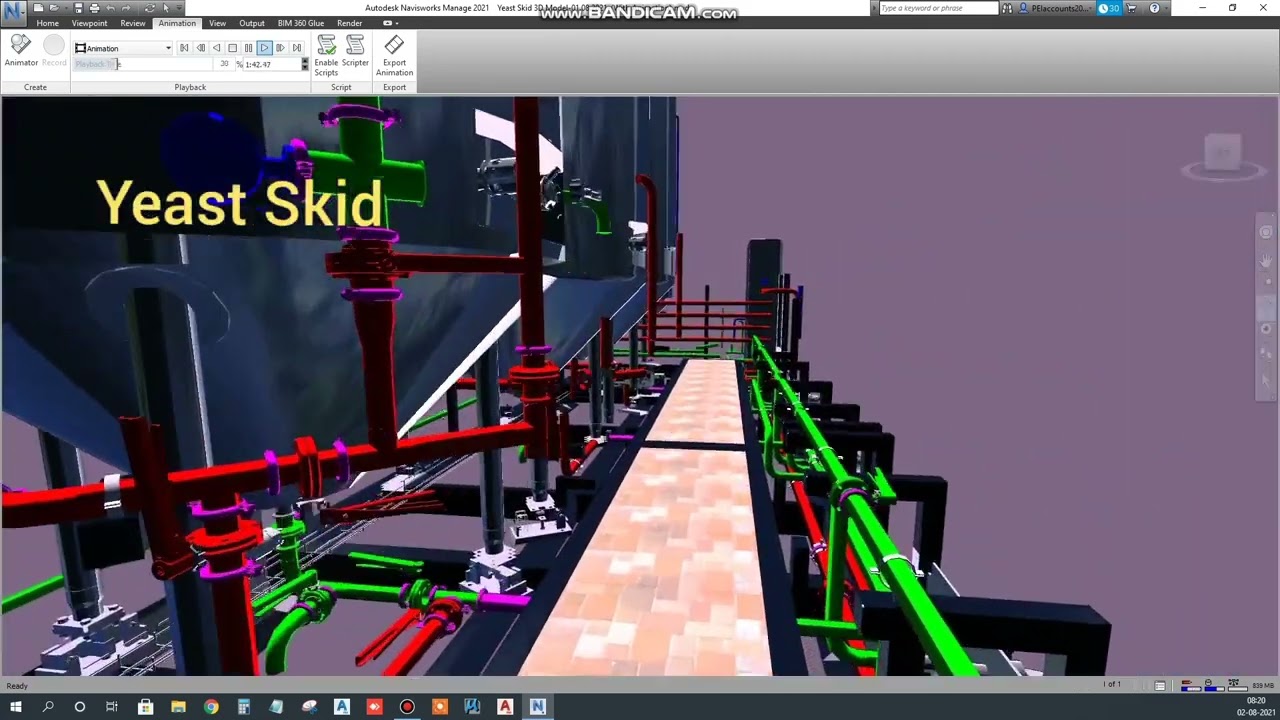Click the binoculars search icon

pyautogui.click(x=1008, y=8)
